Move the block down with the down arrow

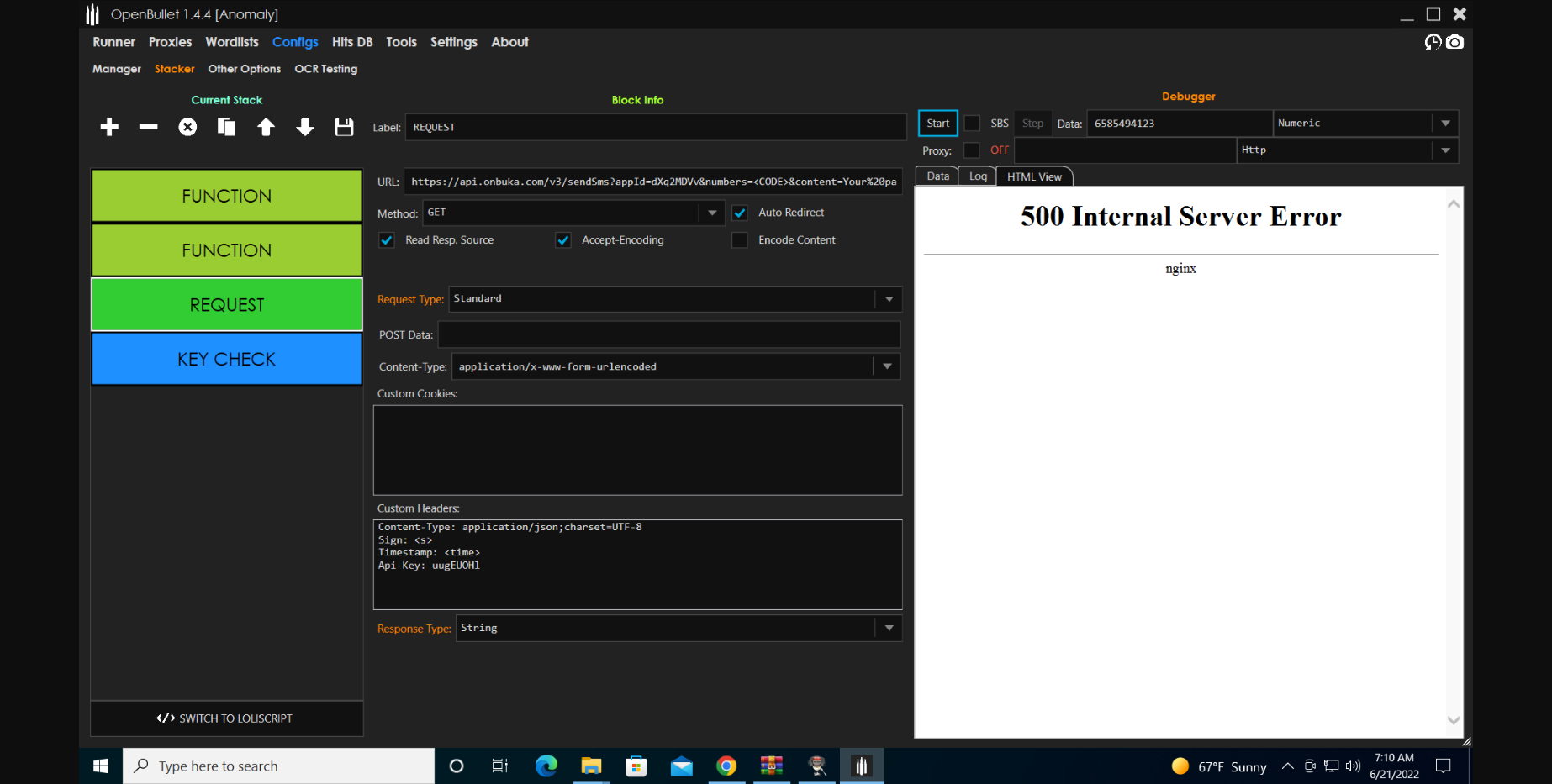[305, 127]
